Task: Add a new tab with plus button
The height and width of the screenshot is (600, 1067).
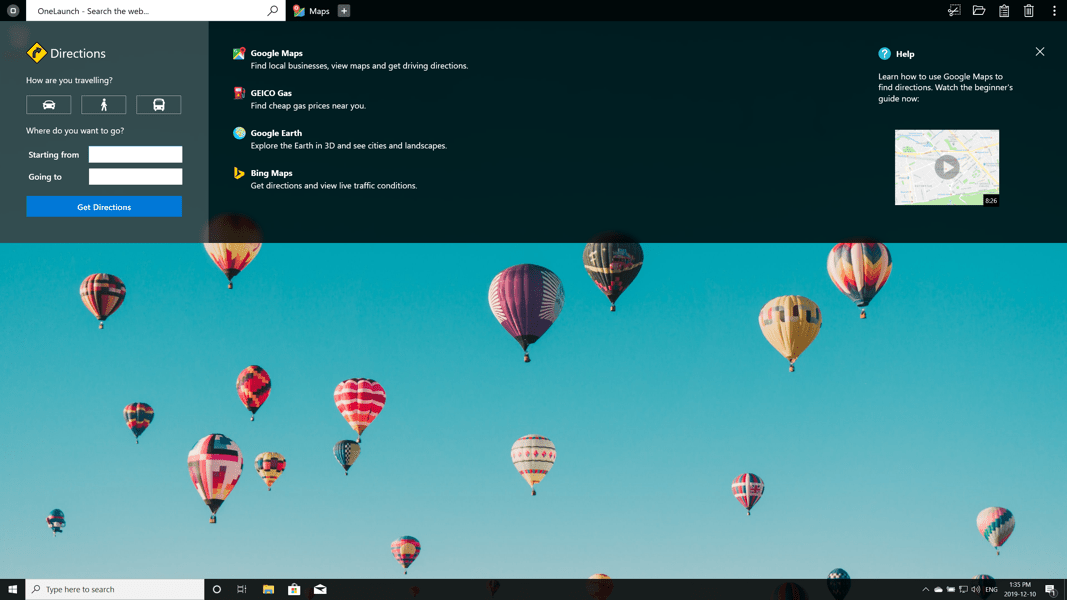Action: coord(344,11)
